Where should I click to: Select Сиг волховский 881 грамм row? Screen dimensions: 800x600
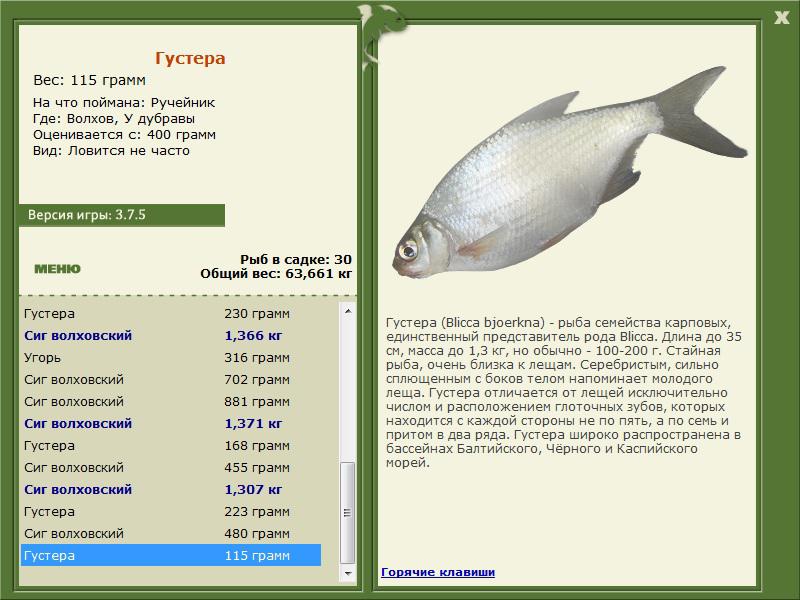point(171,401)
